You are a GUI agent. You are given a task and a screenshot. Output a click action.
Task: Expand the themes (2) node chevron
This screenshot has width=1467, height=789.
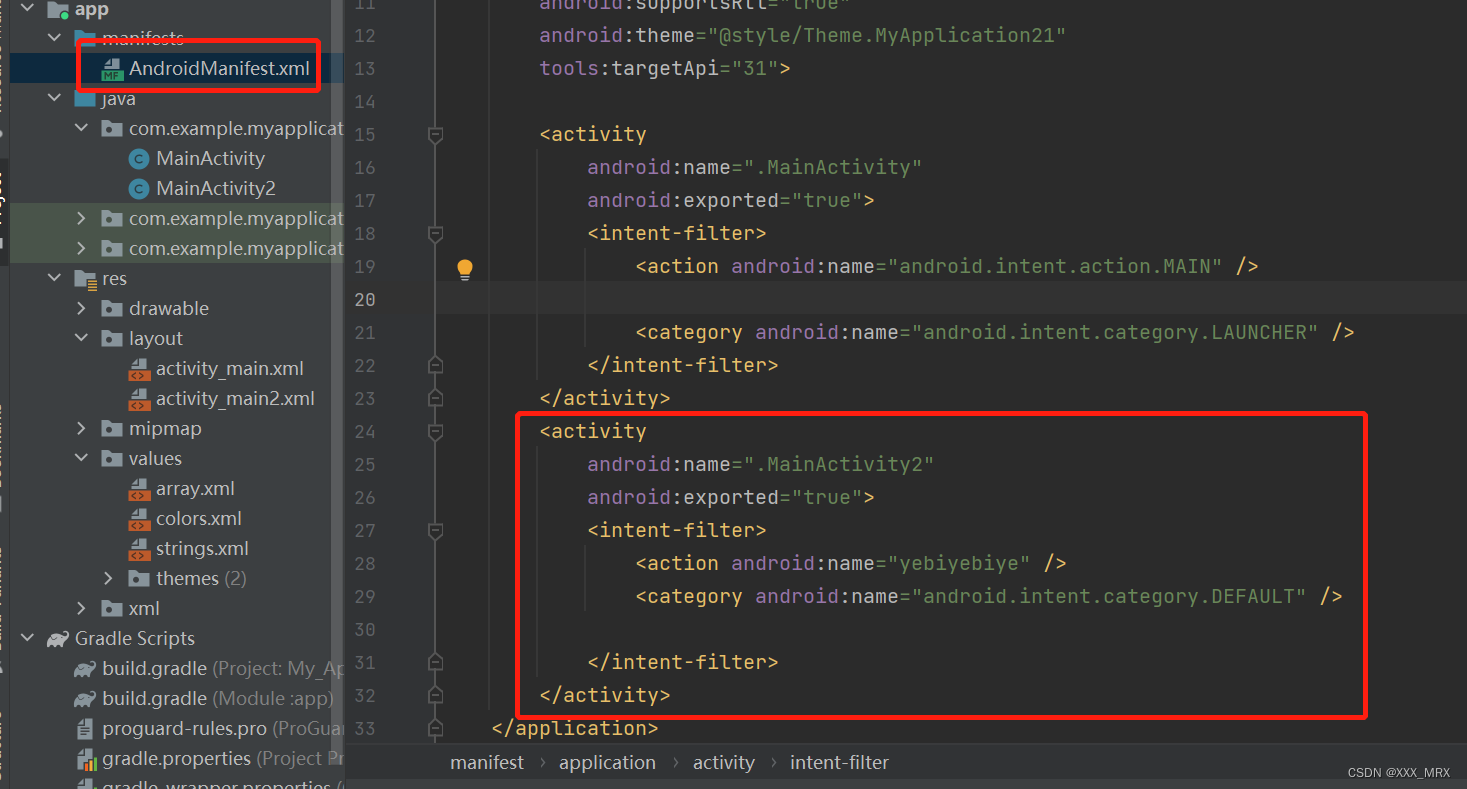(108, 578)
